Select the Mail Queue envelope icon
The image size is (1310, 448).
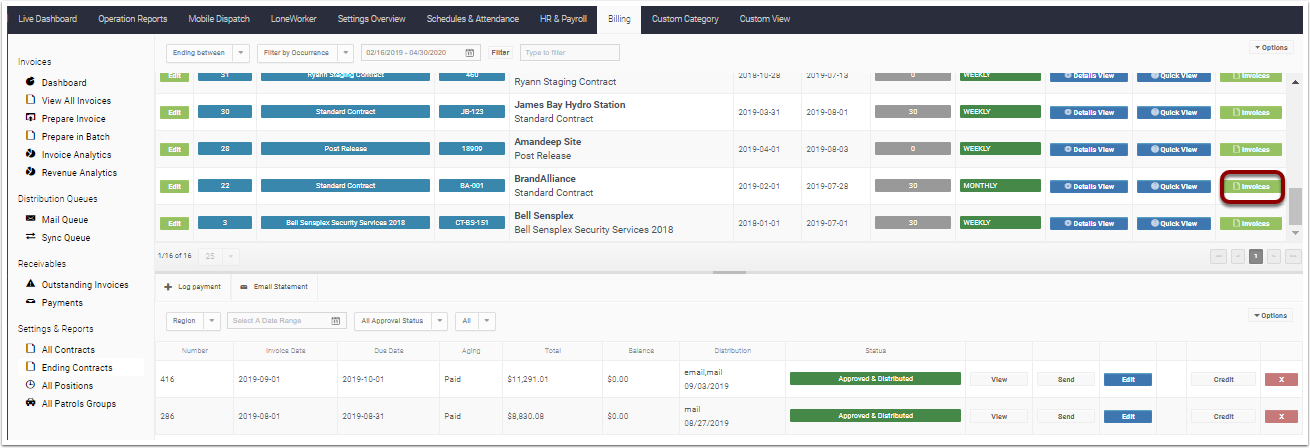pos(31,219)
